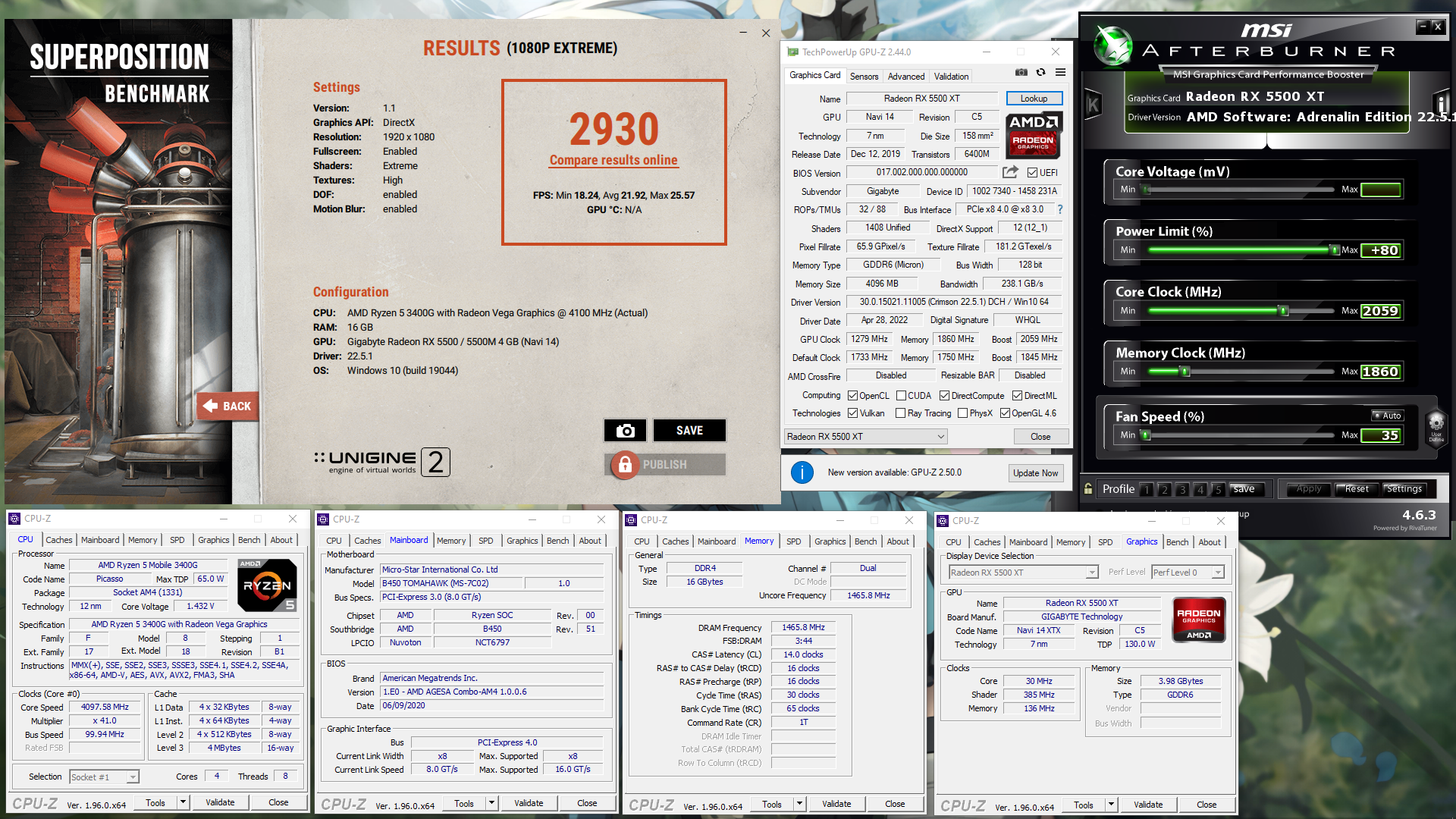The height and width of the screenshot is (819, 1456).
Task: Click the Superposition screenshot camera button
Action: click(x=625, y=431)
